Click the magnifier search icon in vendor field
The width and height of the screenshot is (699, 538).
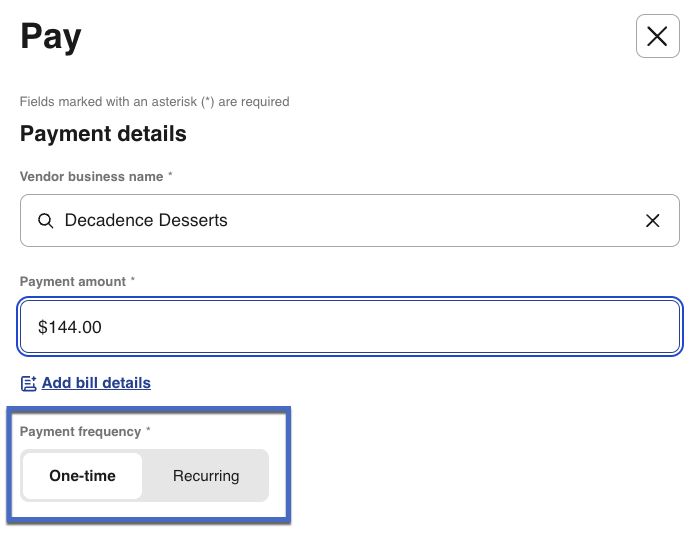point(45,221)
